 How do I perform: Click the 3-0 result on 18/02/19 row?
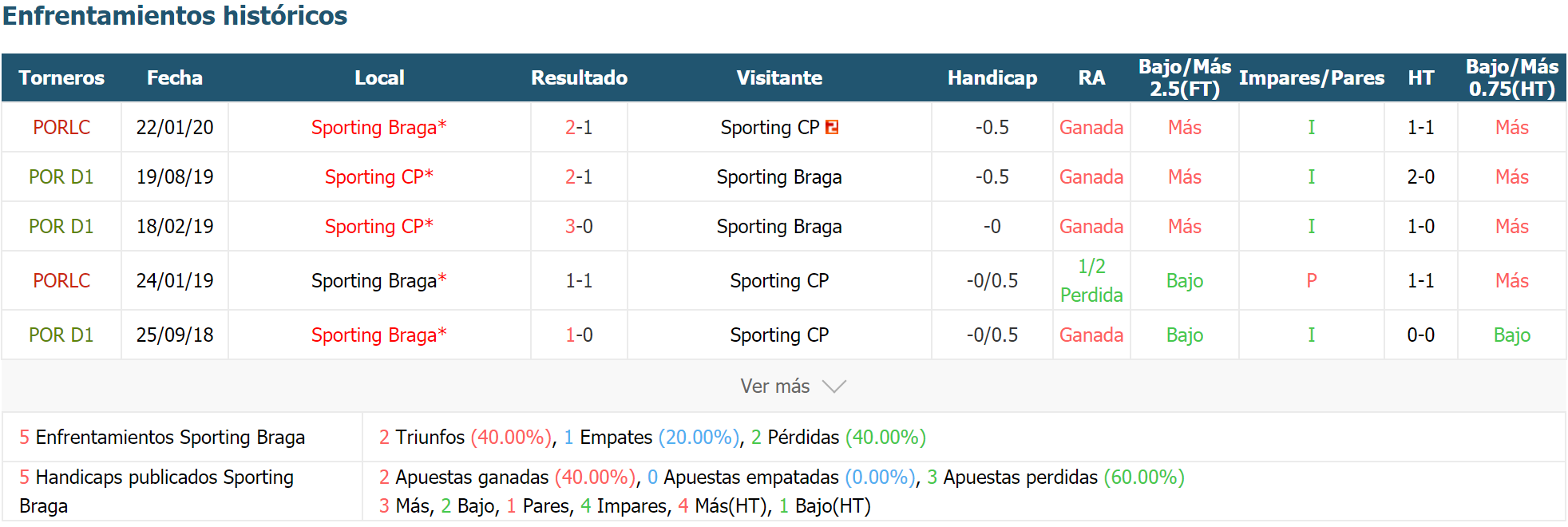[x=579, y=226]
